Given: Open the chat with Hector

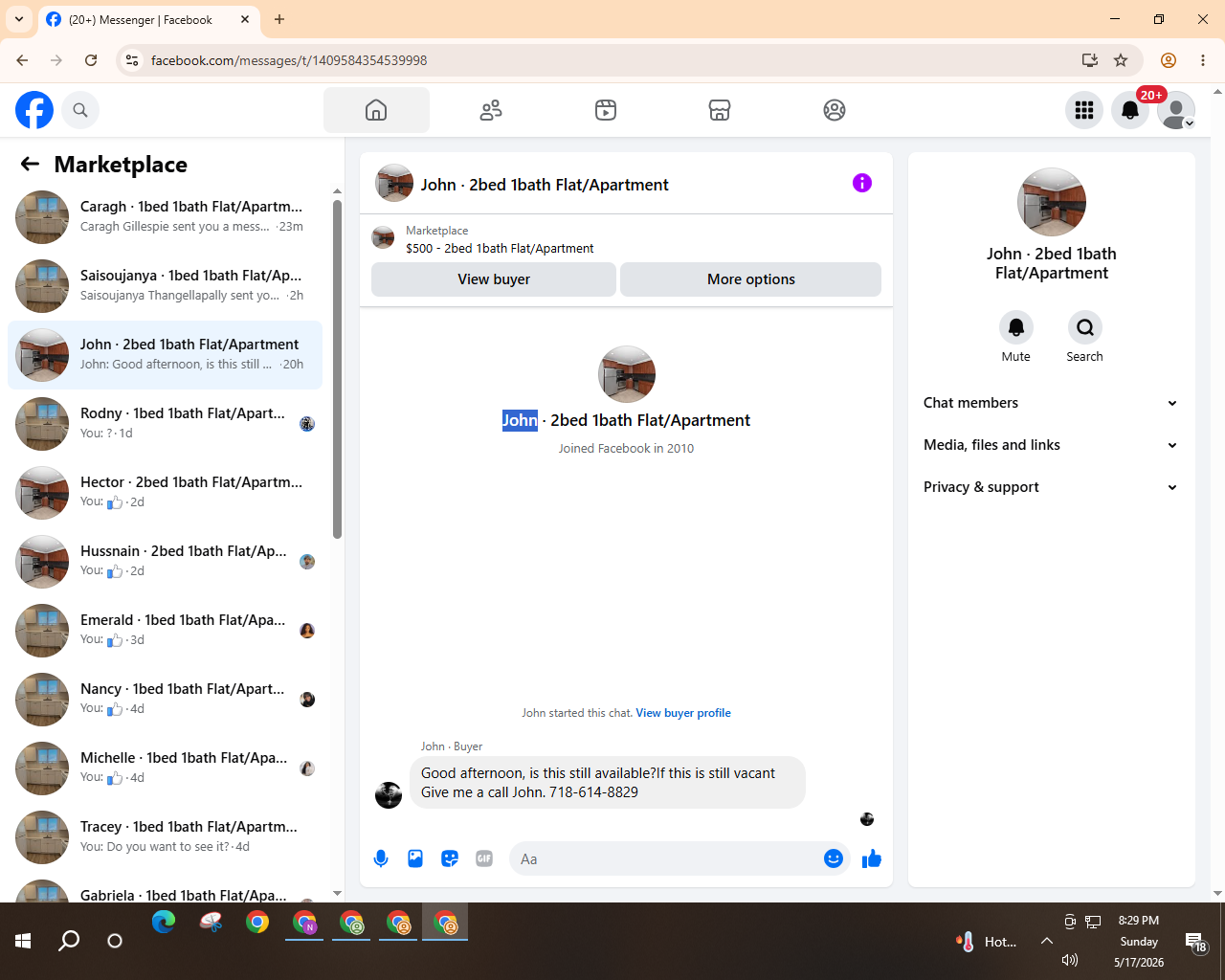Looking at the screenshot, I should [x=165, y=493].
